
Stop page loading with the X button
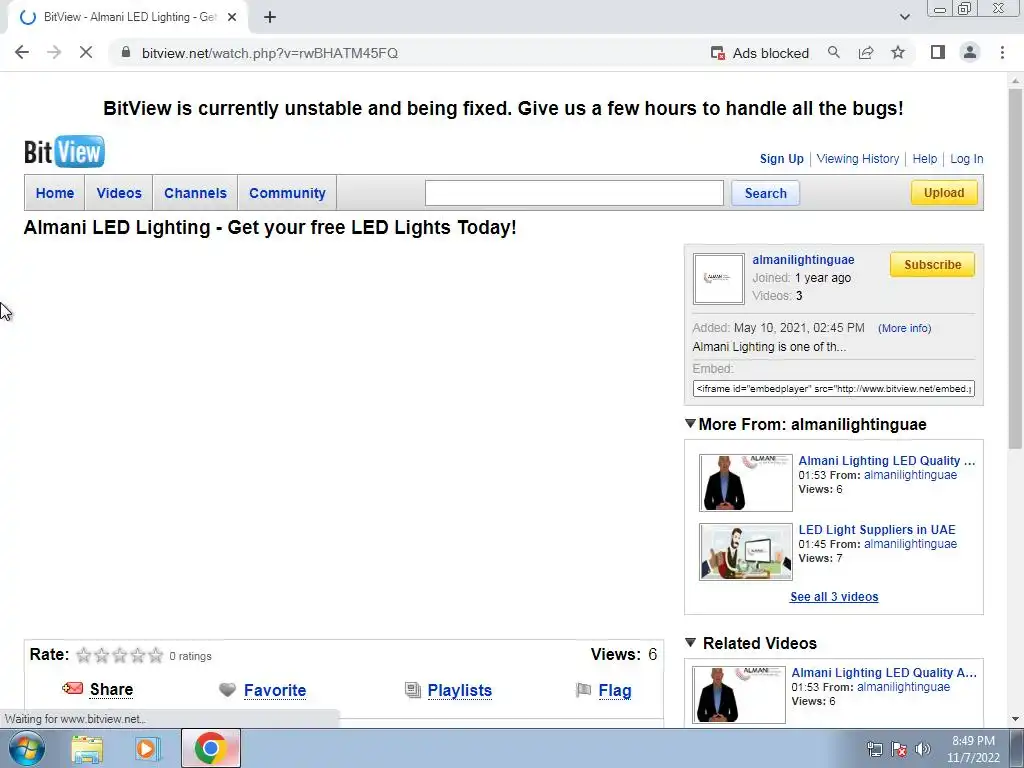click(x=86, y=53)
